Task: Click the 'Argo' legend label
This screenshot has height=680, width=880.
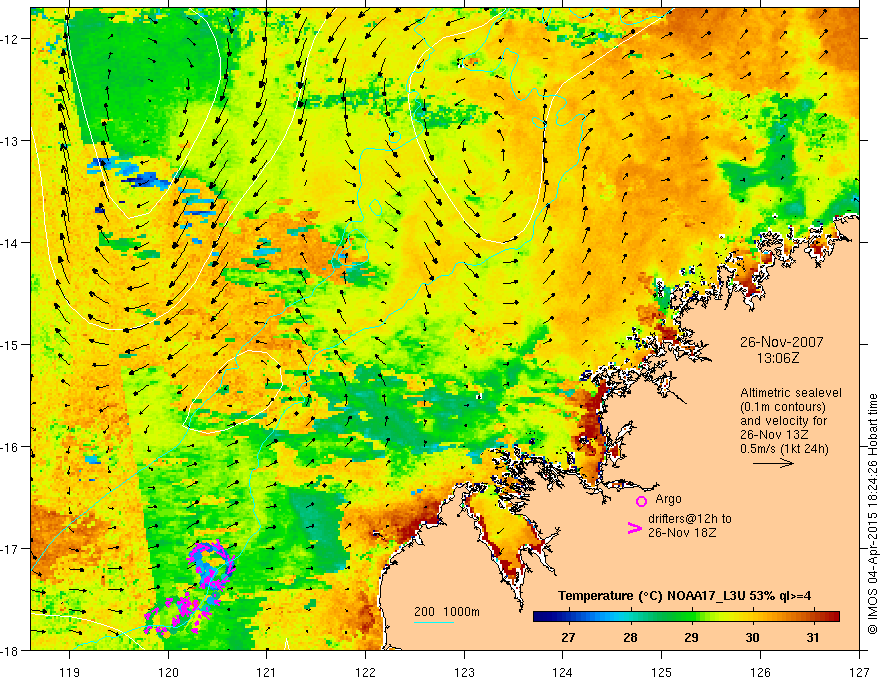Action: pos(668,499)
